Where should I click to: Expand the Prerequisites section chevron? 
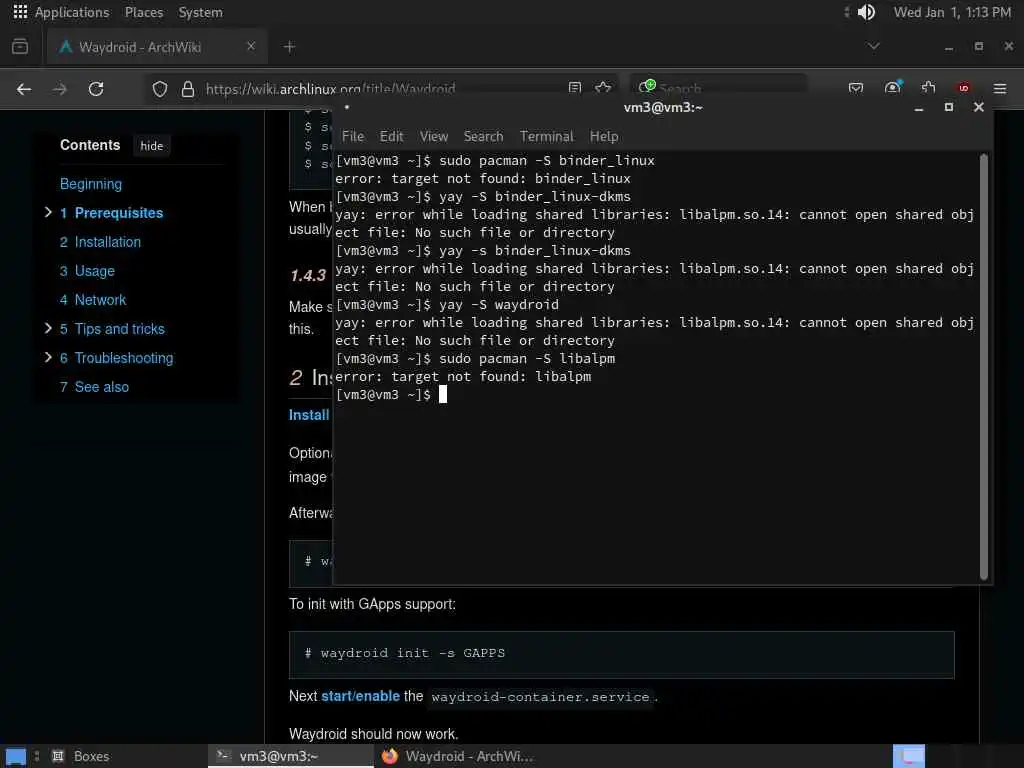(48, 212)
